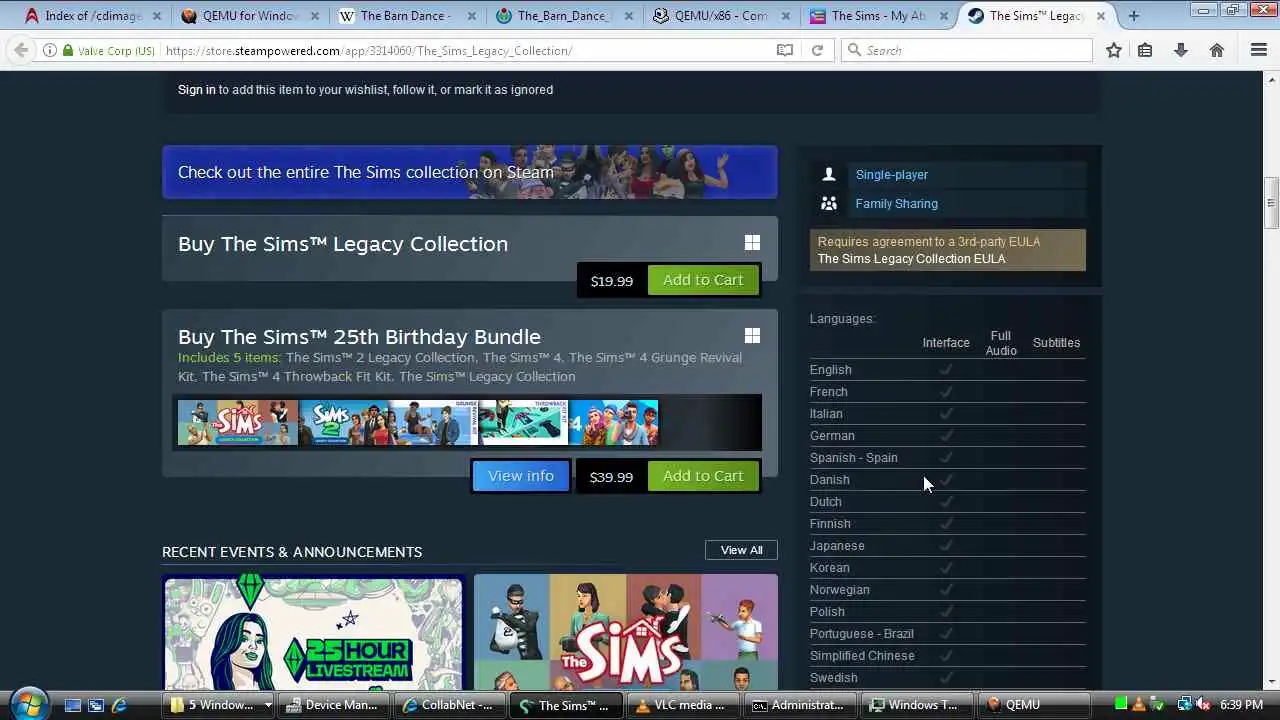The image size is (1280, 720).
Task: Open the Firefox hamburger menu
Action: [1259, 50]
